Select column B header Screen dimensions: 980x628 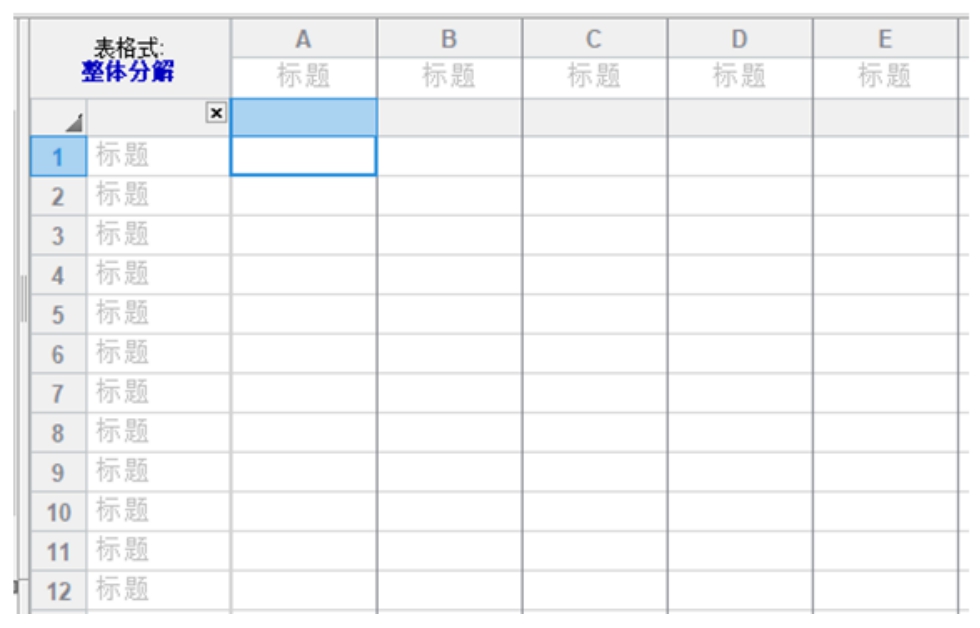coord(449,39)
